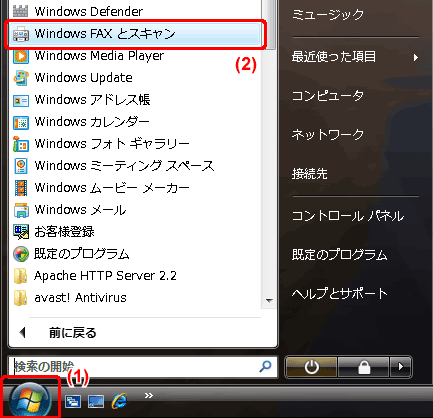The width and height of the screenshot is (433, 418).
Task: Click the Windows カレンダー icon
Action: point(21,122)
